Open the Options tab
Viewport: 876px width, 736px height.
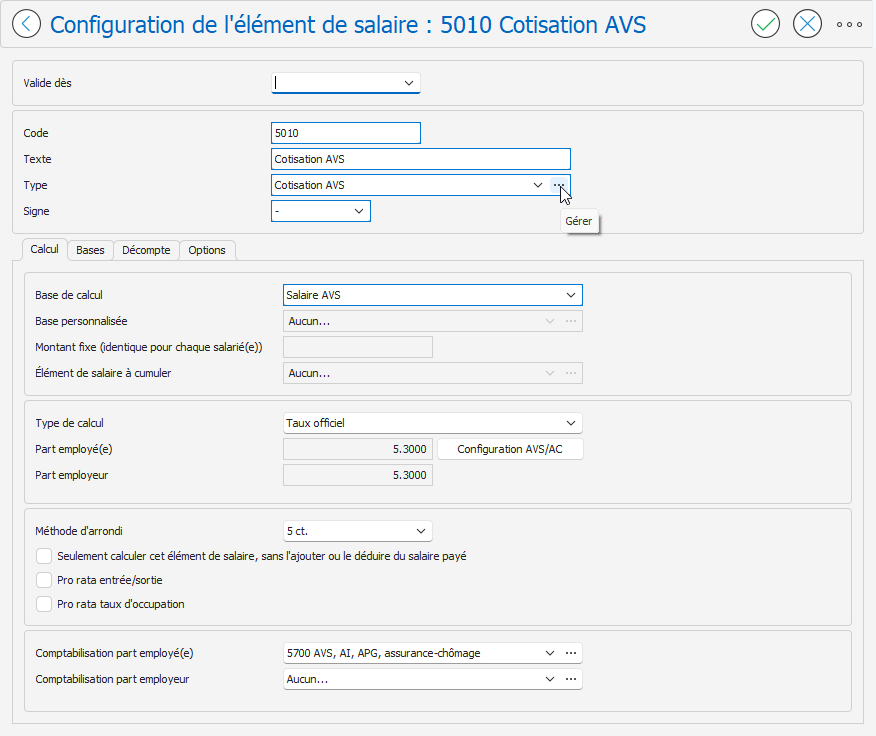207,250
